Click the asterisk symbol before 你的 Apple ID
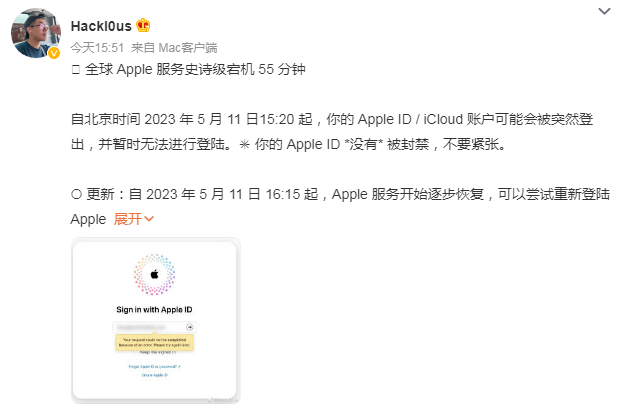This screenshot has height=404, width=631. [x=244, y=144]
